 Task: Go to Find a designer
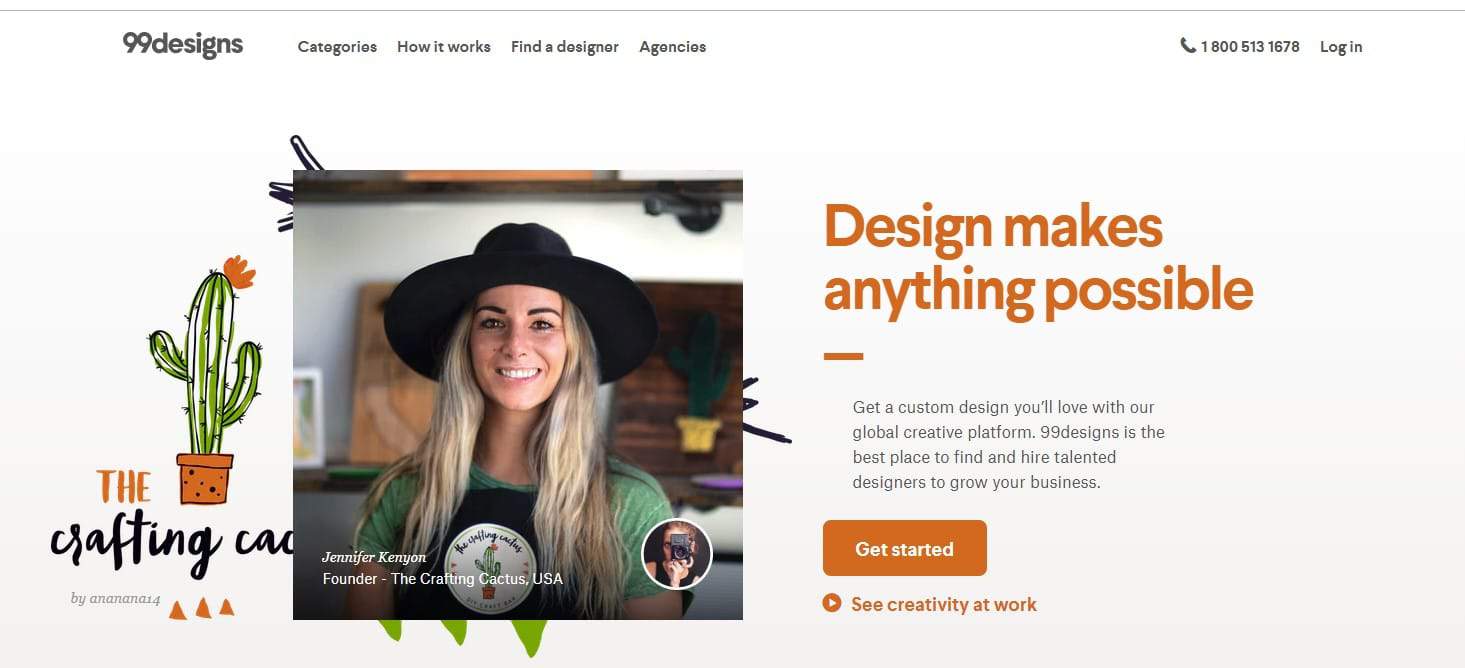tap(565, 47)
